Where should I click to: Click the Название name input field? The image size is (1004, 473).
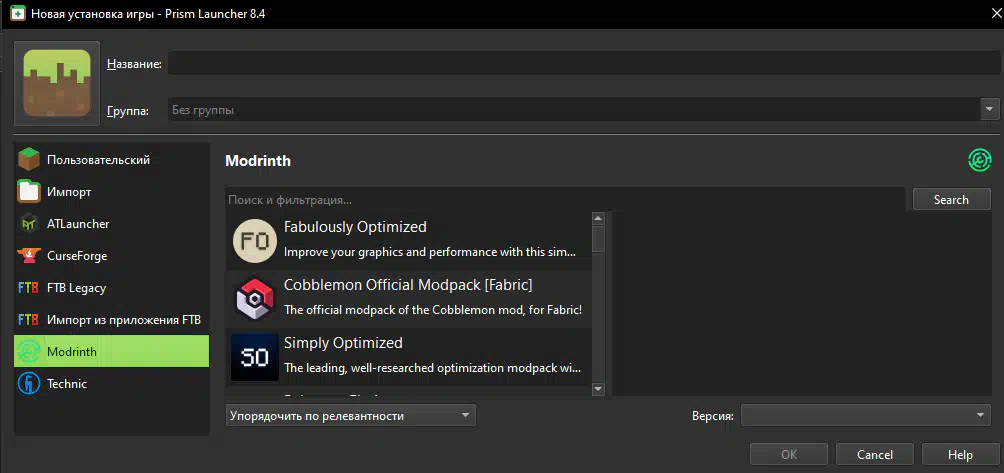tap(584, 63)
